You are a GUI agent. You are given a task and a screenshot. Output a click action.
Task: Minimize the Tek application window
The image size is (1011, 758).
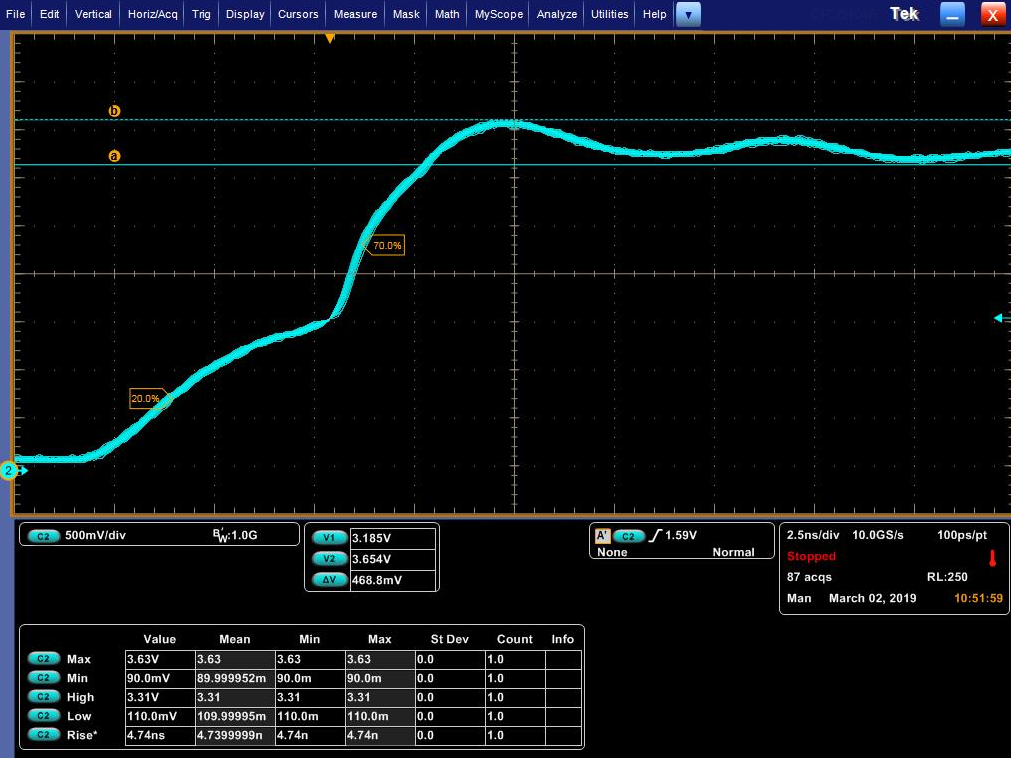pyautogui.click(x=952, y=14)
